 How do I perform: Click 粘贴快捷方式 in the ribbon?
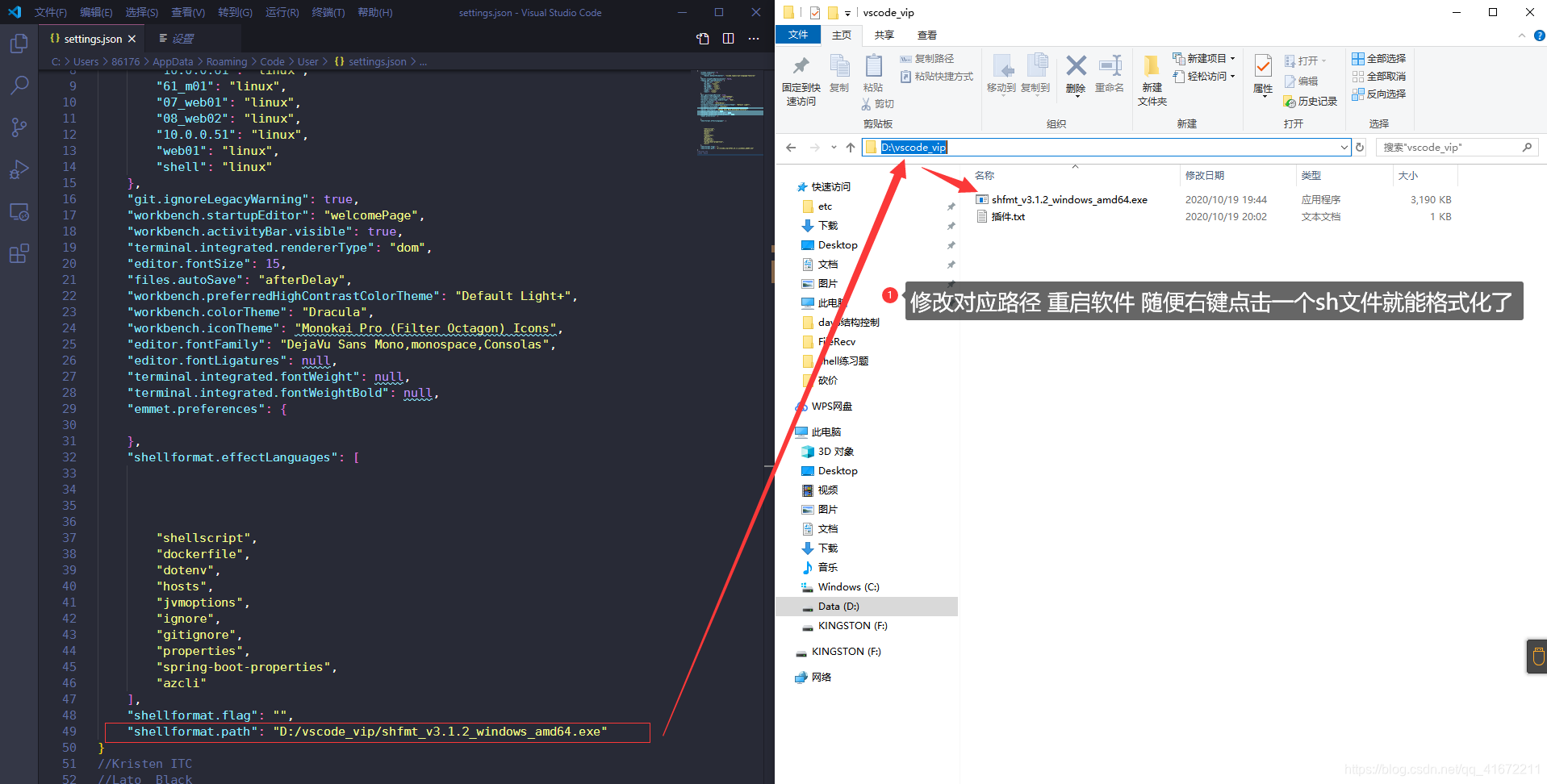pos(937,76)
